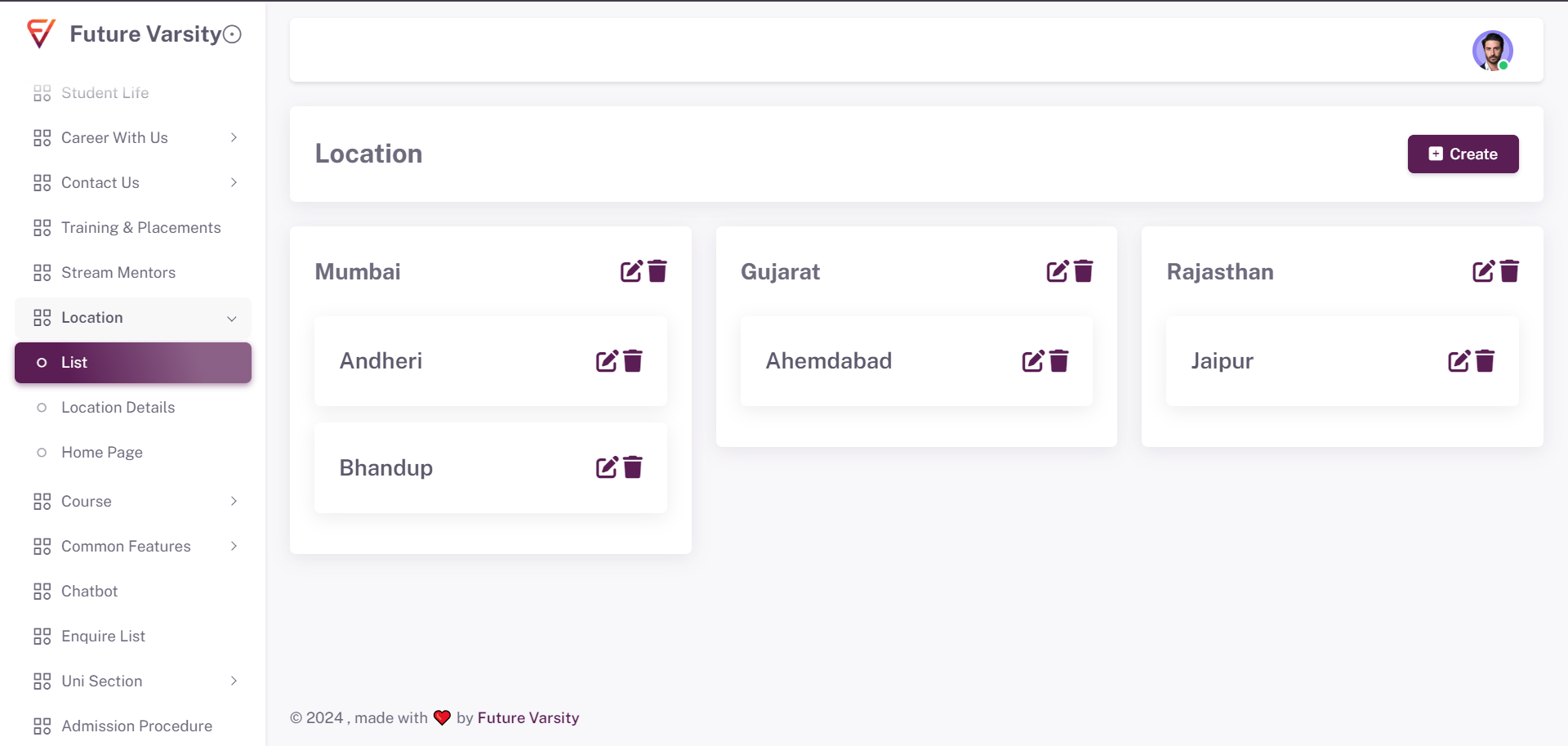Toggle sidebar pin next to Future Varsity

click(233, 34)
